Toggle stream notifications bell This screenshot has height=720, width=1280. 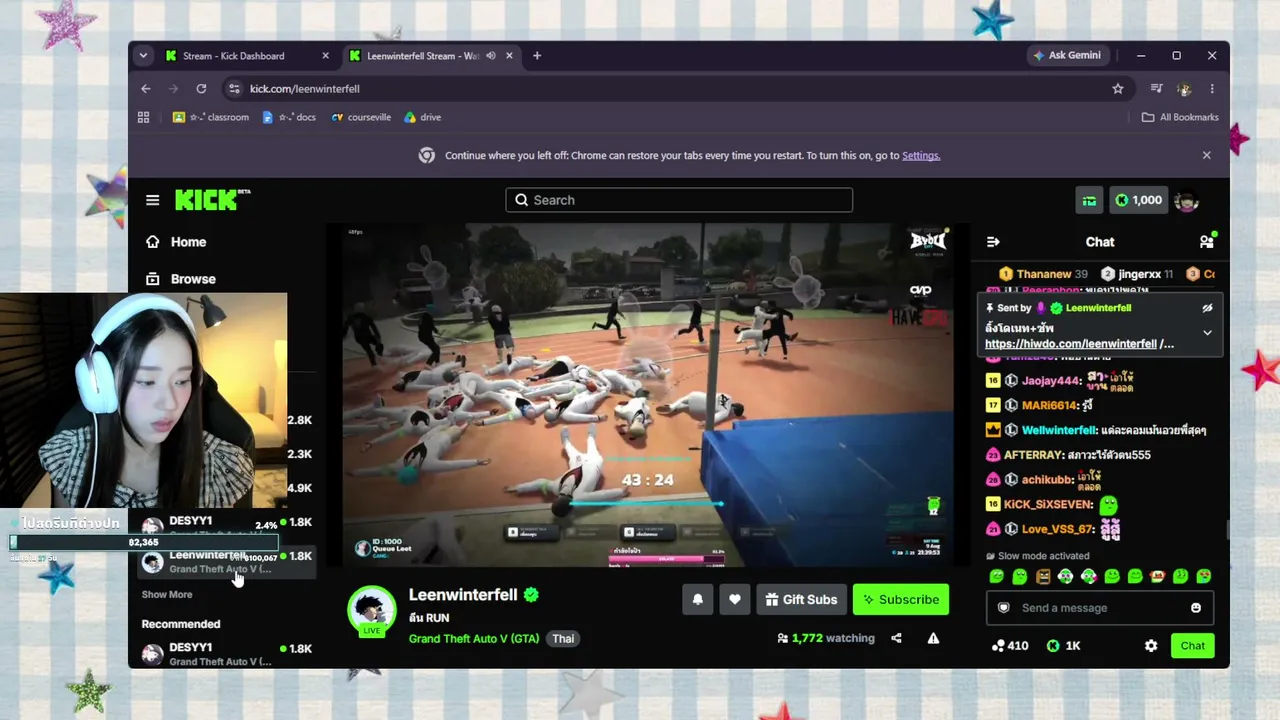[698, 599]
